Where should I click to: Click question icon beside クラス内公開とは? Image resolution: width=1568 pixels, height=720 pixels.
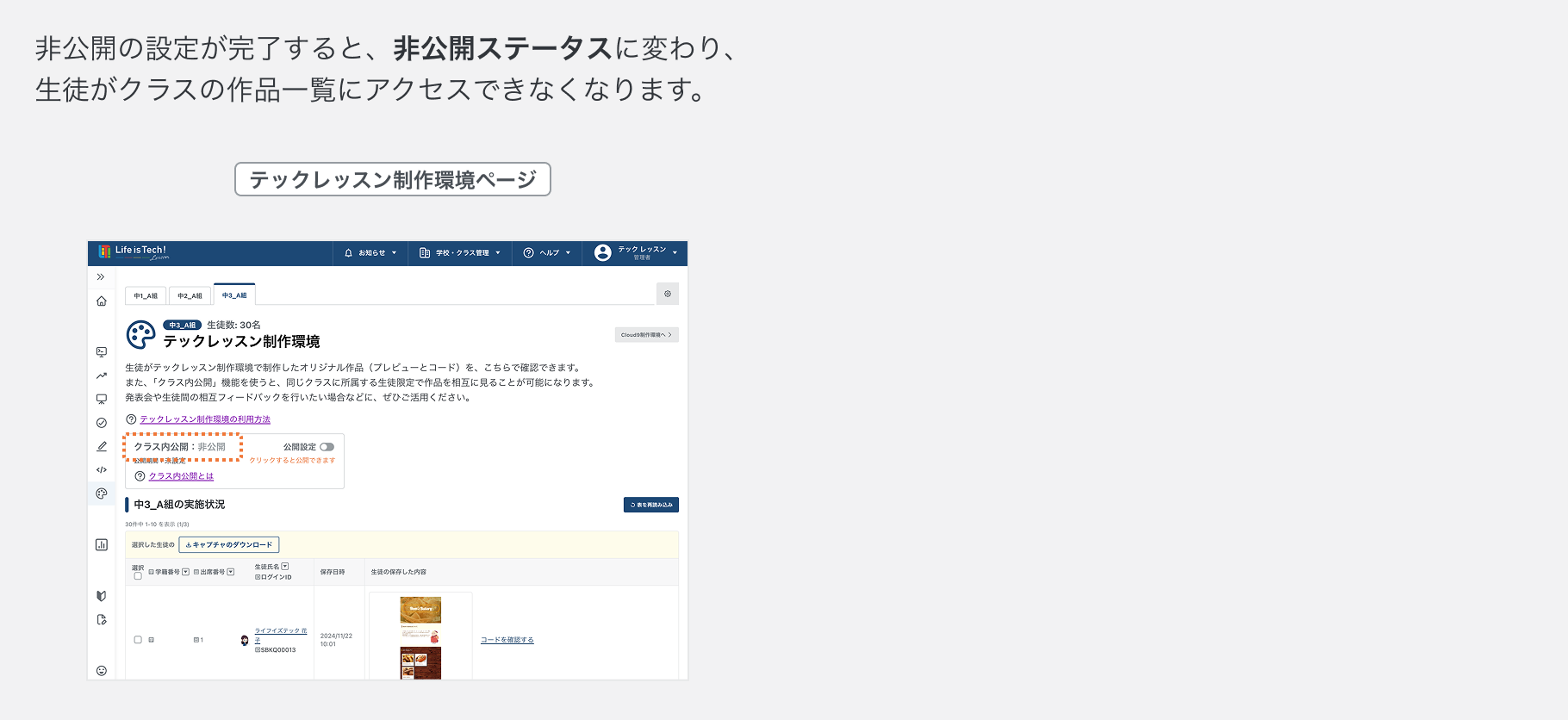click(140, 476)
